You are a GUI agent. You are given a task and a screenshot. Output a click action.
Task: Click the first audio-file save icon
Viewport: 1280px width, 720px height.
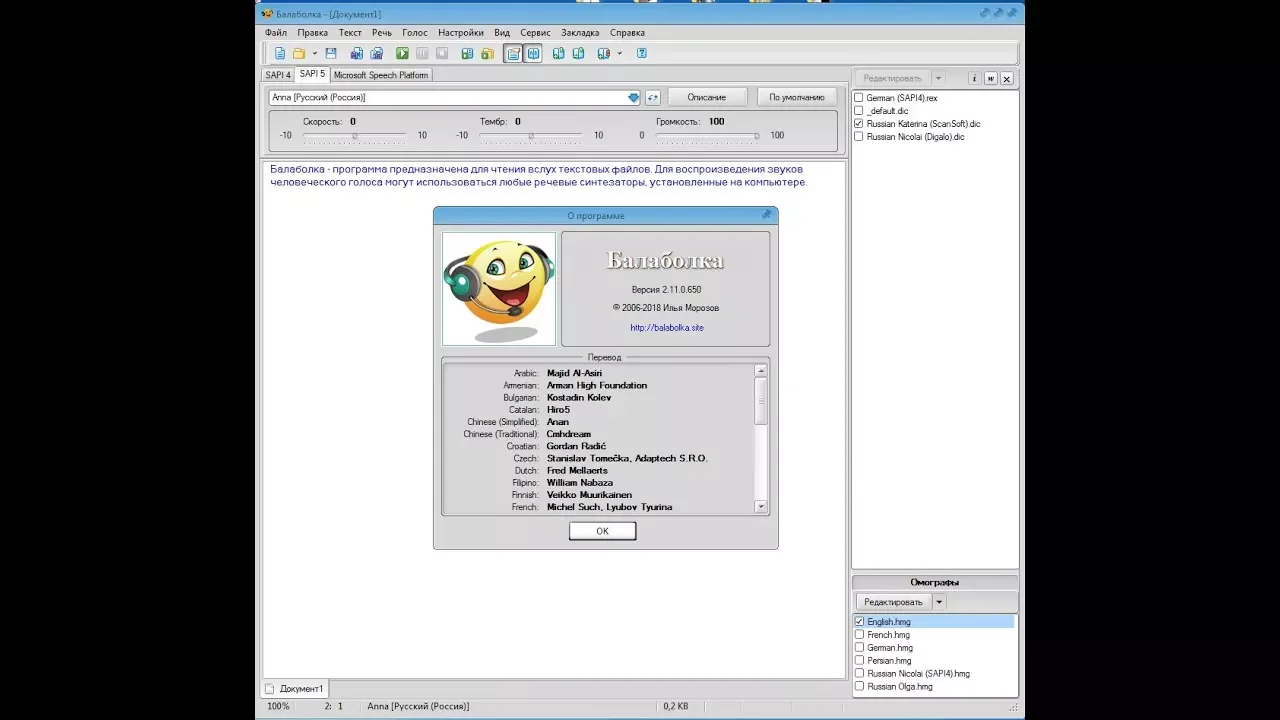coord(357,54)
